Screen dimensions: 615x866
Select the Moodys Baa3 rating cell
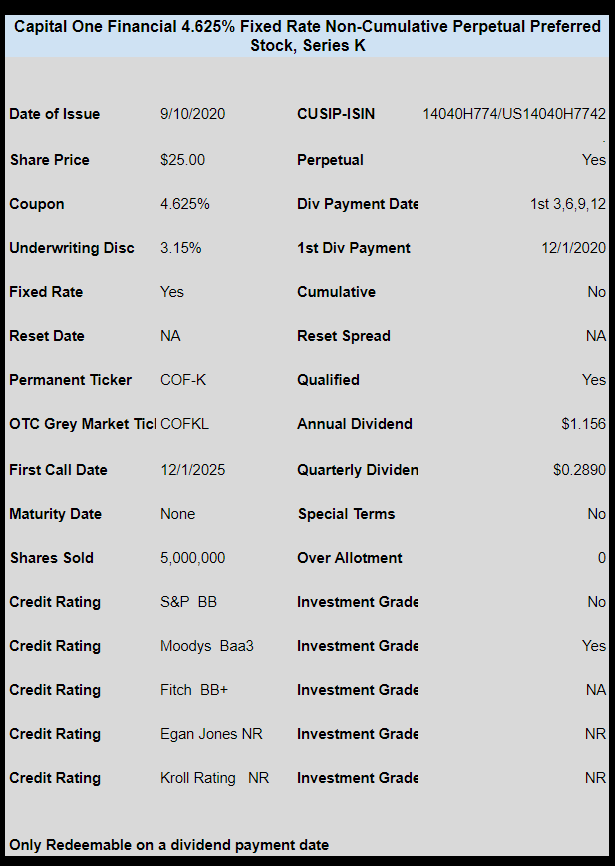click(207, 646)
